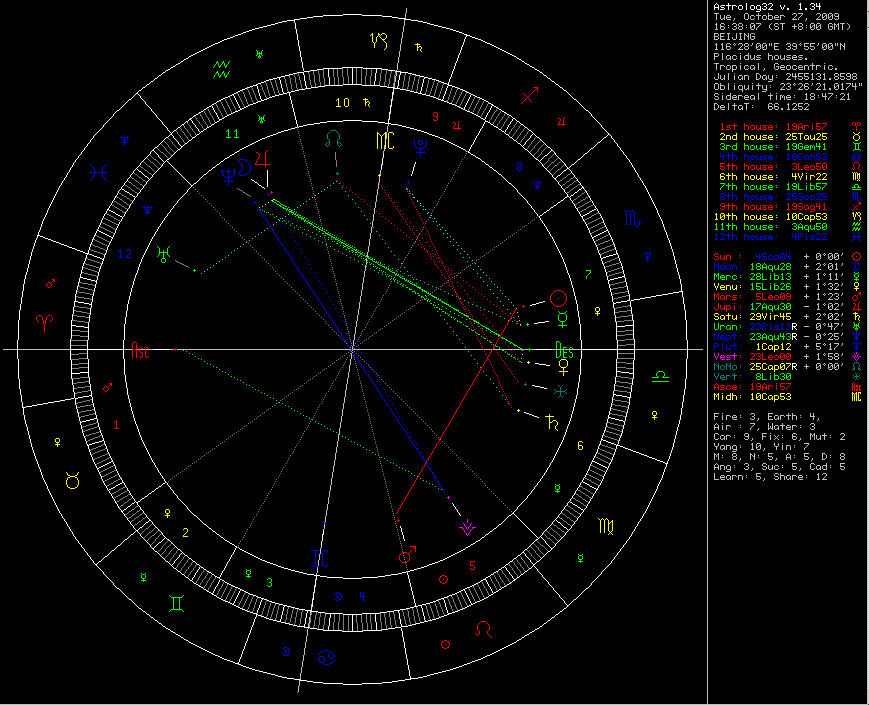This screenshot has width=869, height=705.
Task: Click the yellow MC midheaven marker
Action: 385,140
